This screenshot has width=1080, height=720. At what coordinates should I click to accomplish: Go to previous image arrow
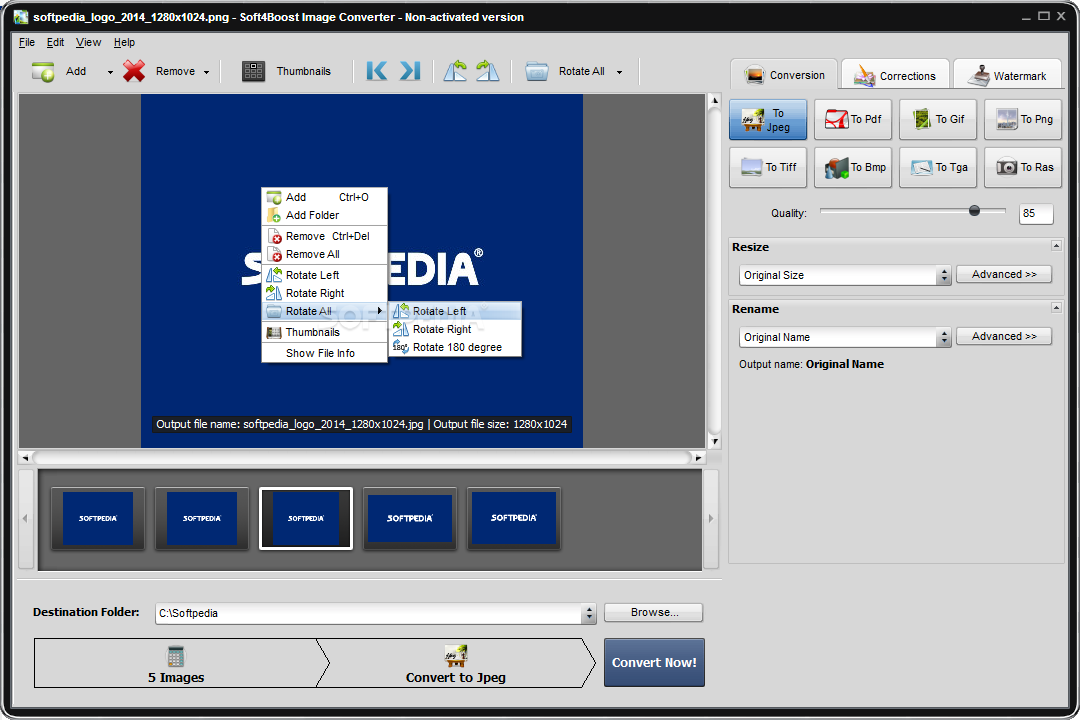[x=376, y=71]
